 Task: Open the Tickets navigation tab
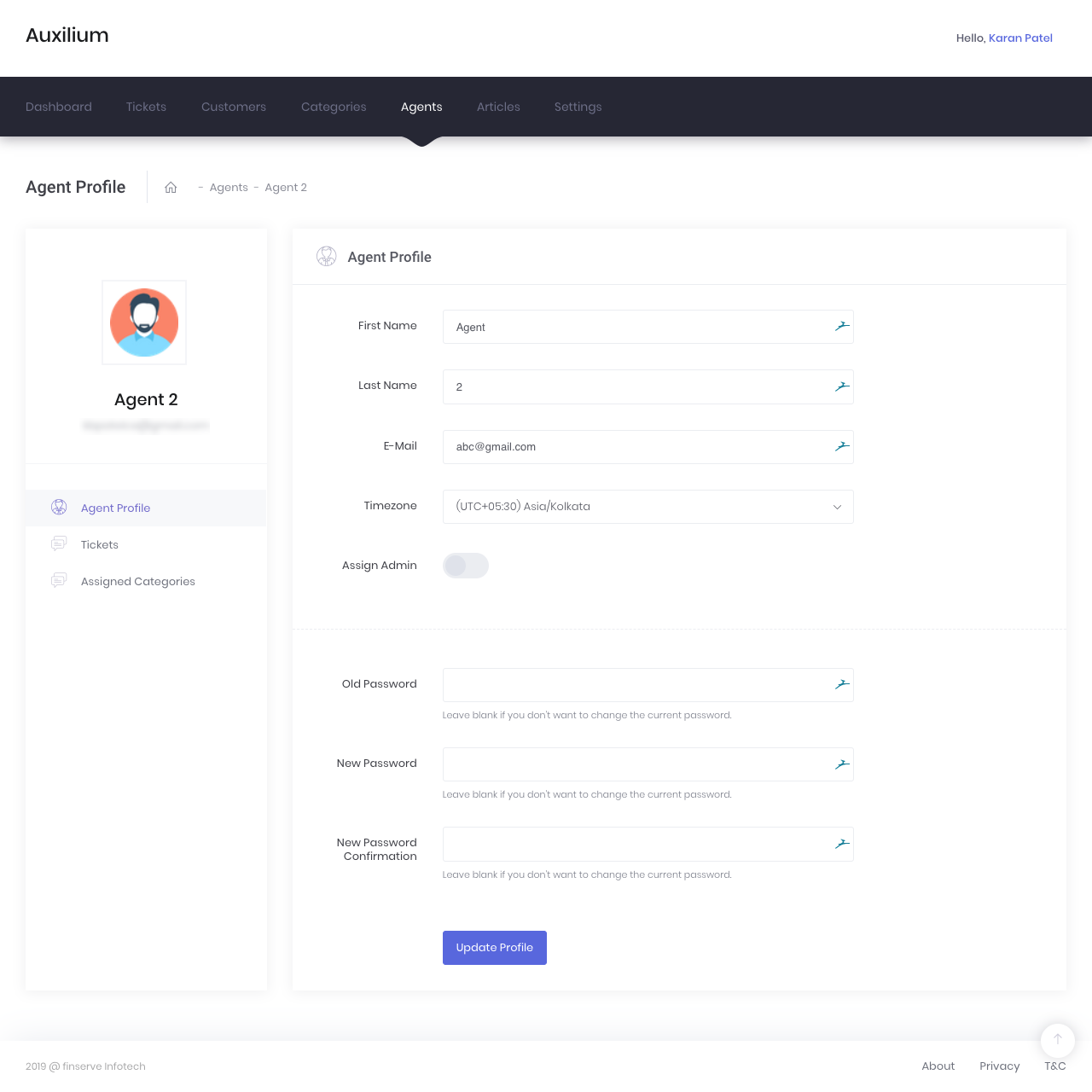[146, 107]
